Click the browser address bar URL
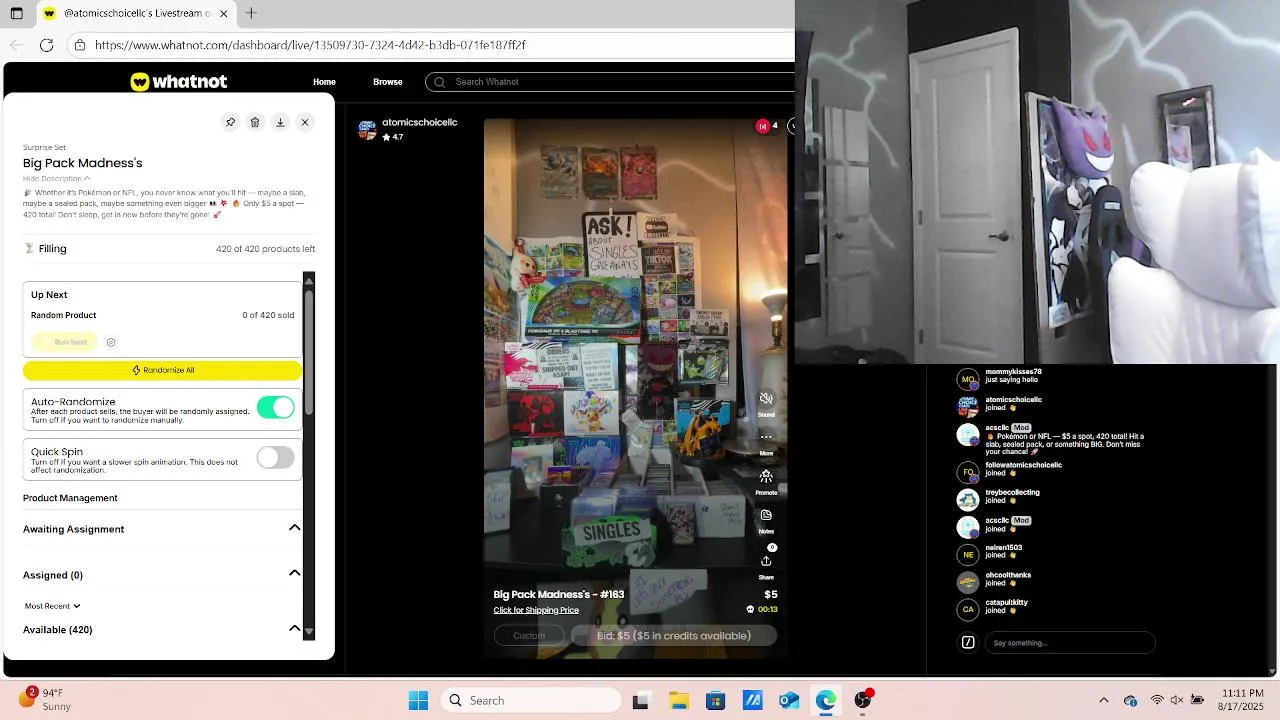 click(310, 45)
